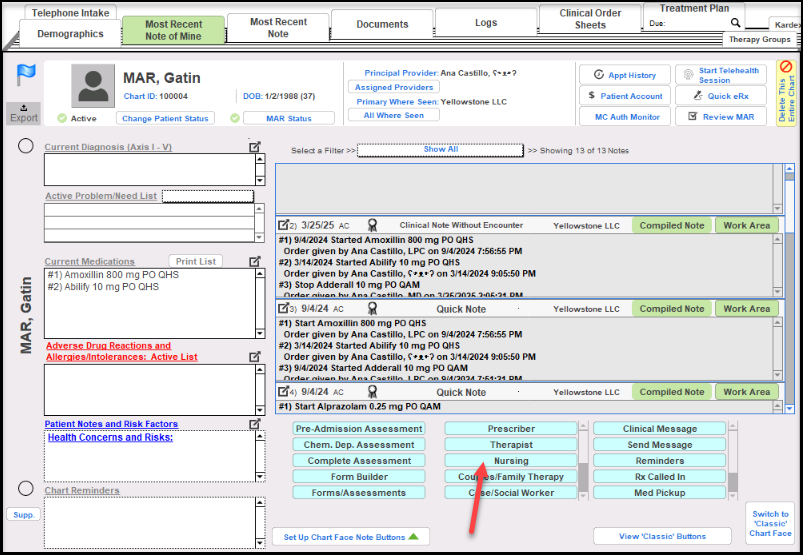Open pop-out icon for 3/25/25 note
803x555 pixels.
click(283, 225)
